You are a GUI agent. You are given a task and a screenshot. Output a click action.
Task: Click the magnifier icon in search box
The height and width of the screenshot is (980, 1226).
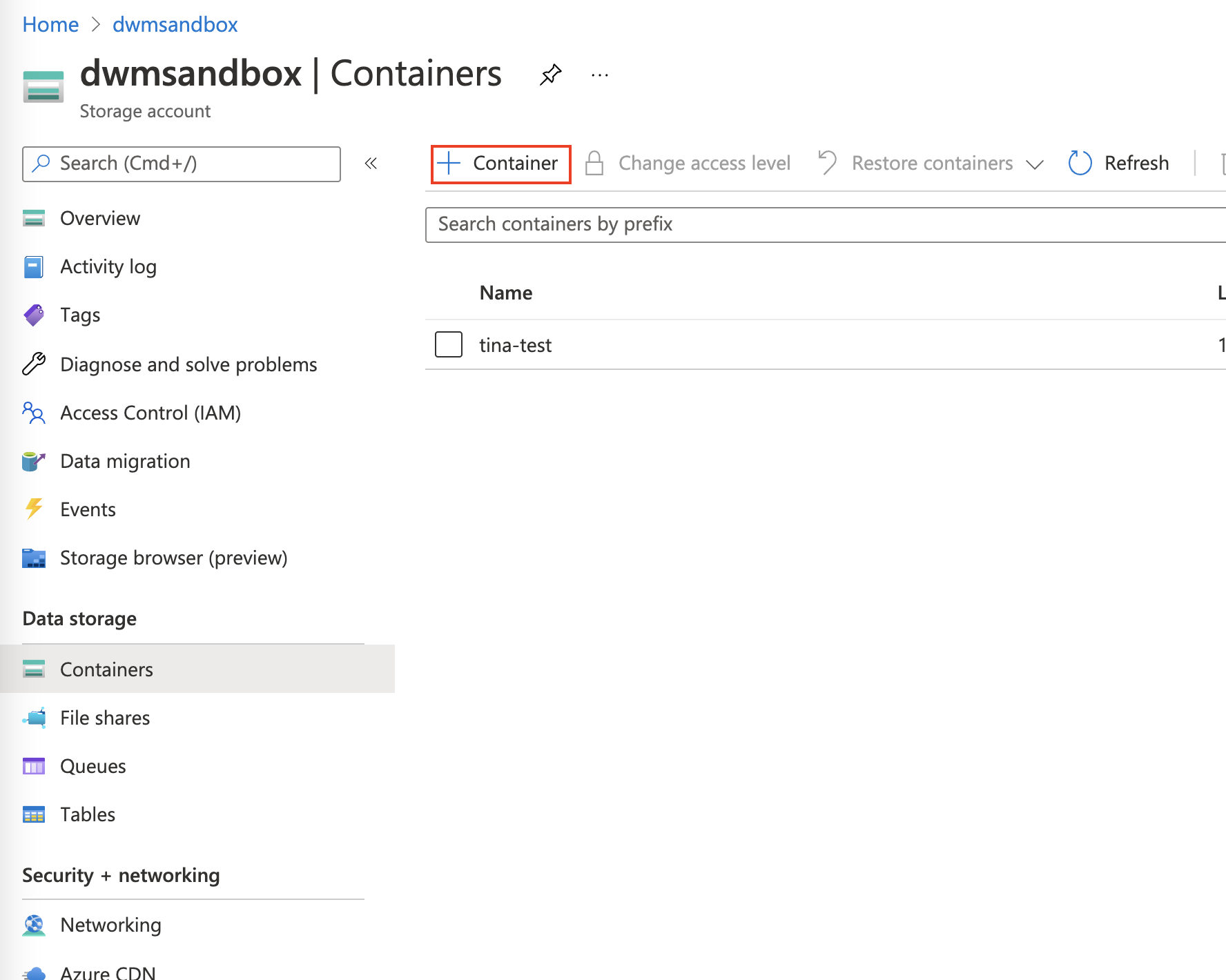(x=41, y=163)
